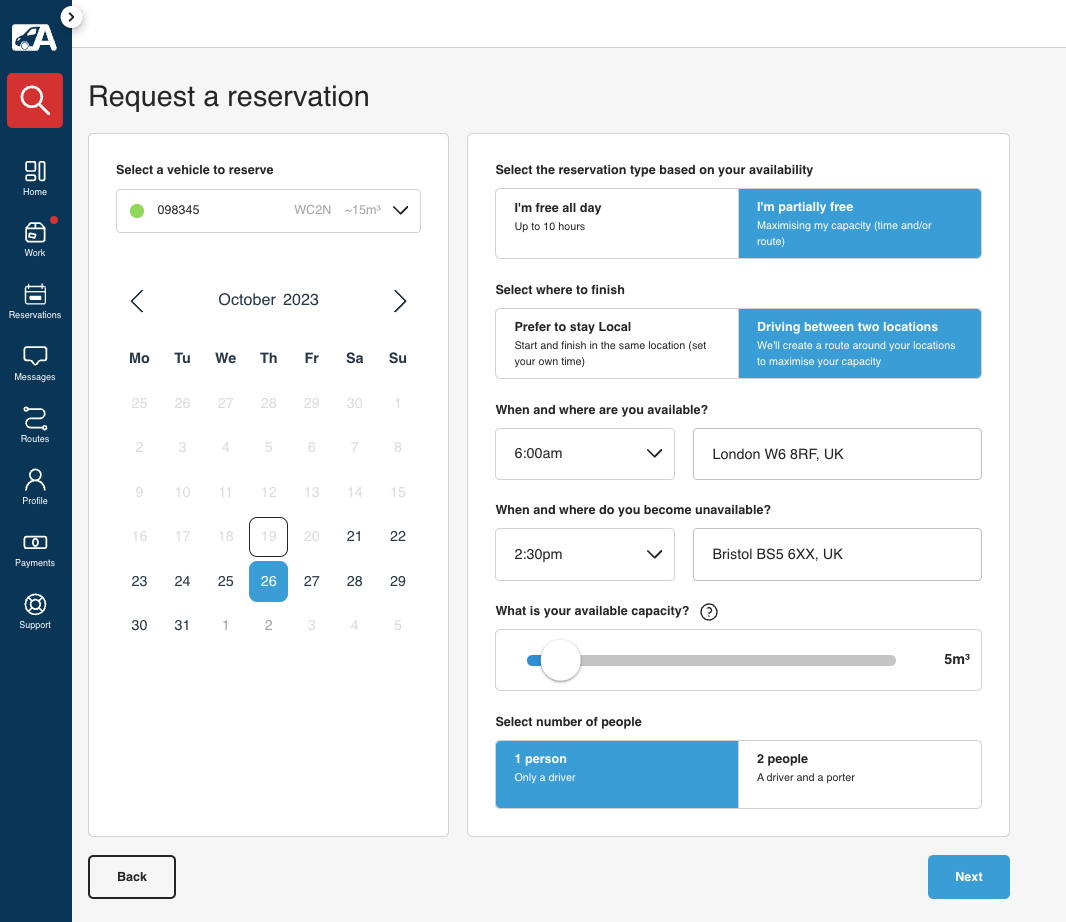1066x922 pixels.
Task: Access the Payments section
Action: point(35,548)
